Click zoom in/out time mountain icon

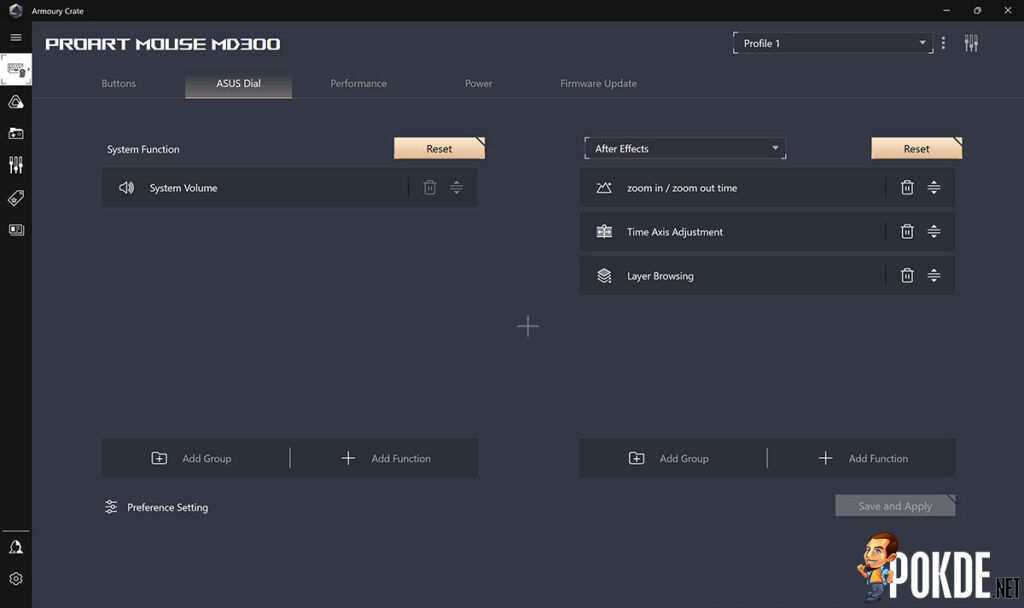pyautogui.click(x=604, y=188)
